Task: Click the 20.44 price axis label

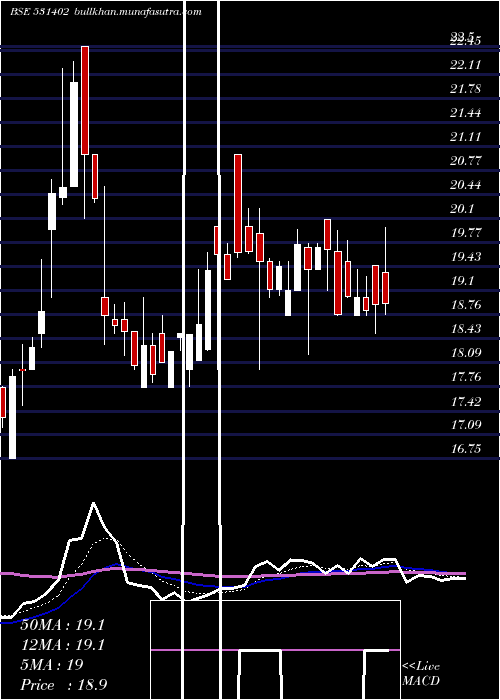Action: [x=466, y=185]
